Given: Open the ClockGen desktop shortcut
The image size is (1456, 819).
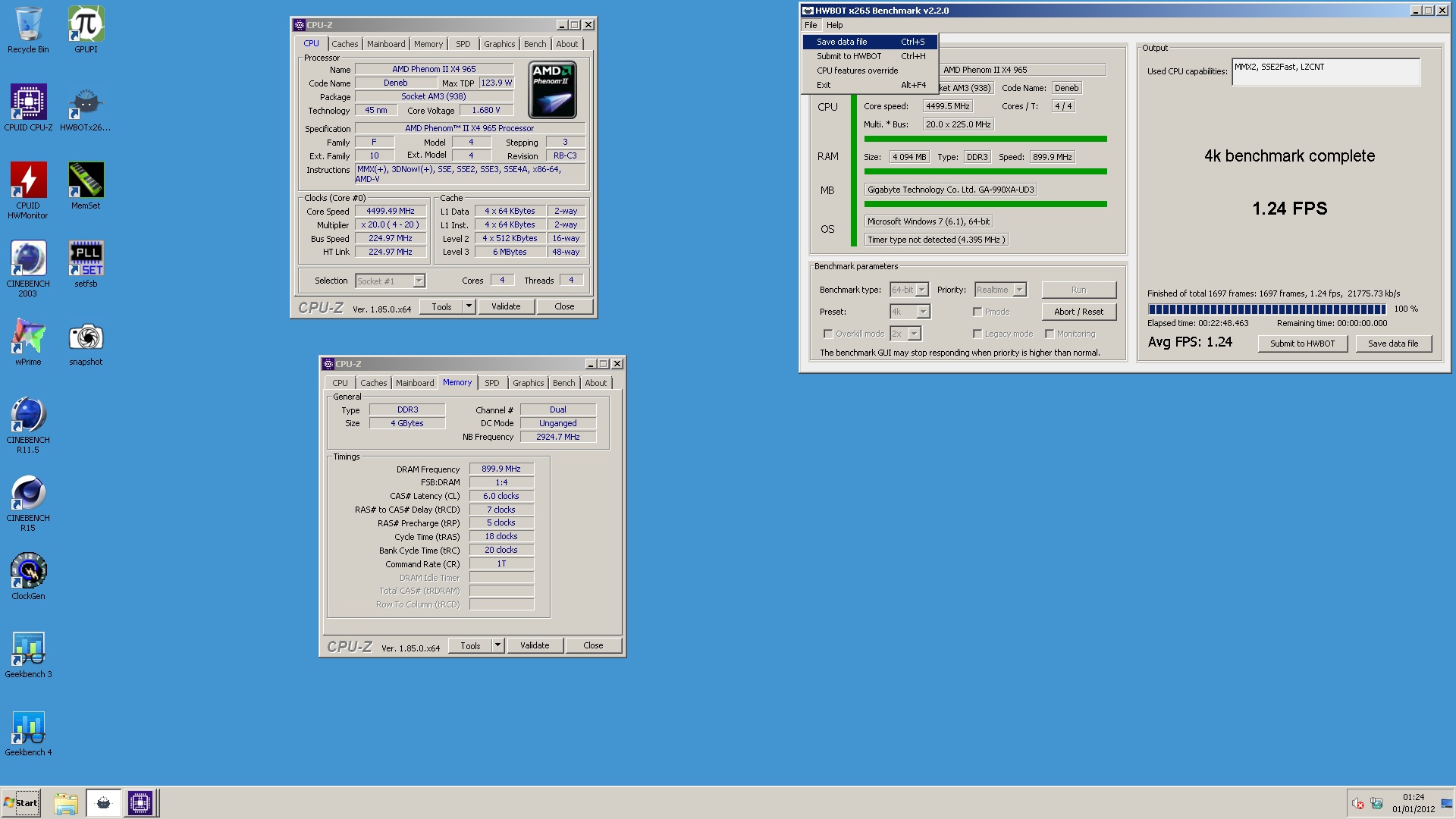Looking at the screenshot, I should [x=28, y=576].
